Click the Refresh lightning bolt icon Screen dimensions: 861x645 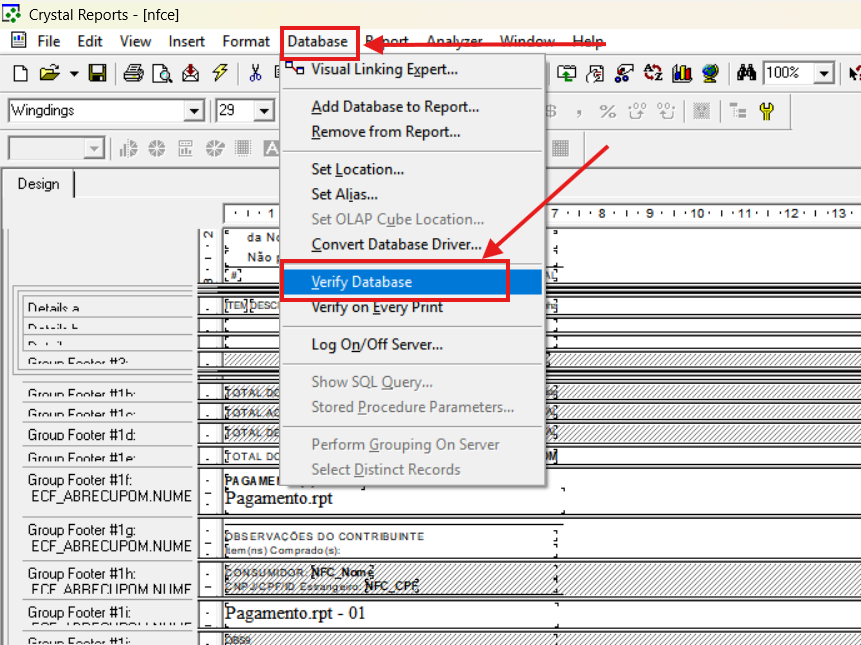tap(220, 73)
